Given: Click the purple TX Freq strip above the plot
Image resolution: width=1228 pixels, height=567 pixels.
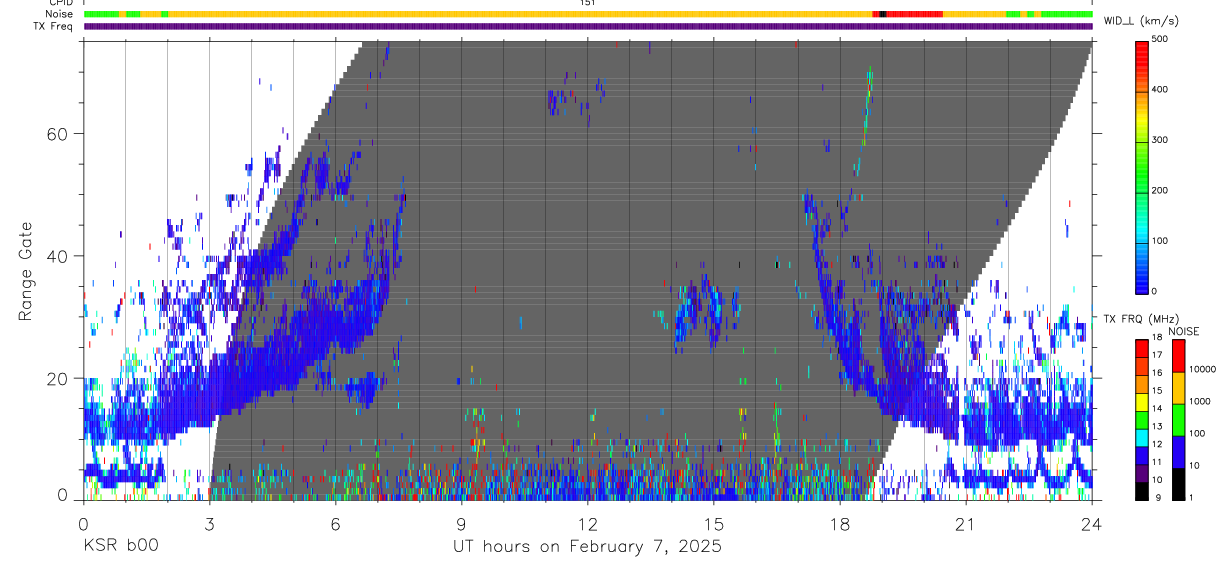Looking at the screenshot, I should click(588, 26).
